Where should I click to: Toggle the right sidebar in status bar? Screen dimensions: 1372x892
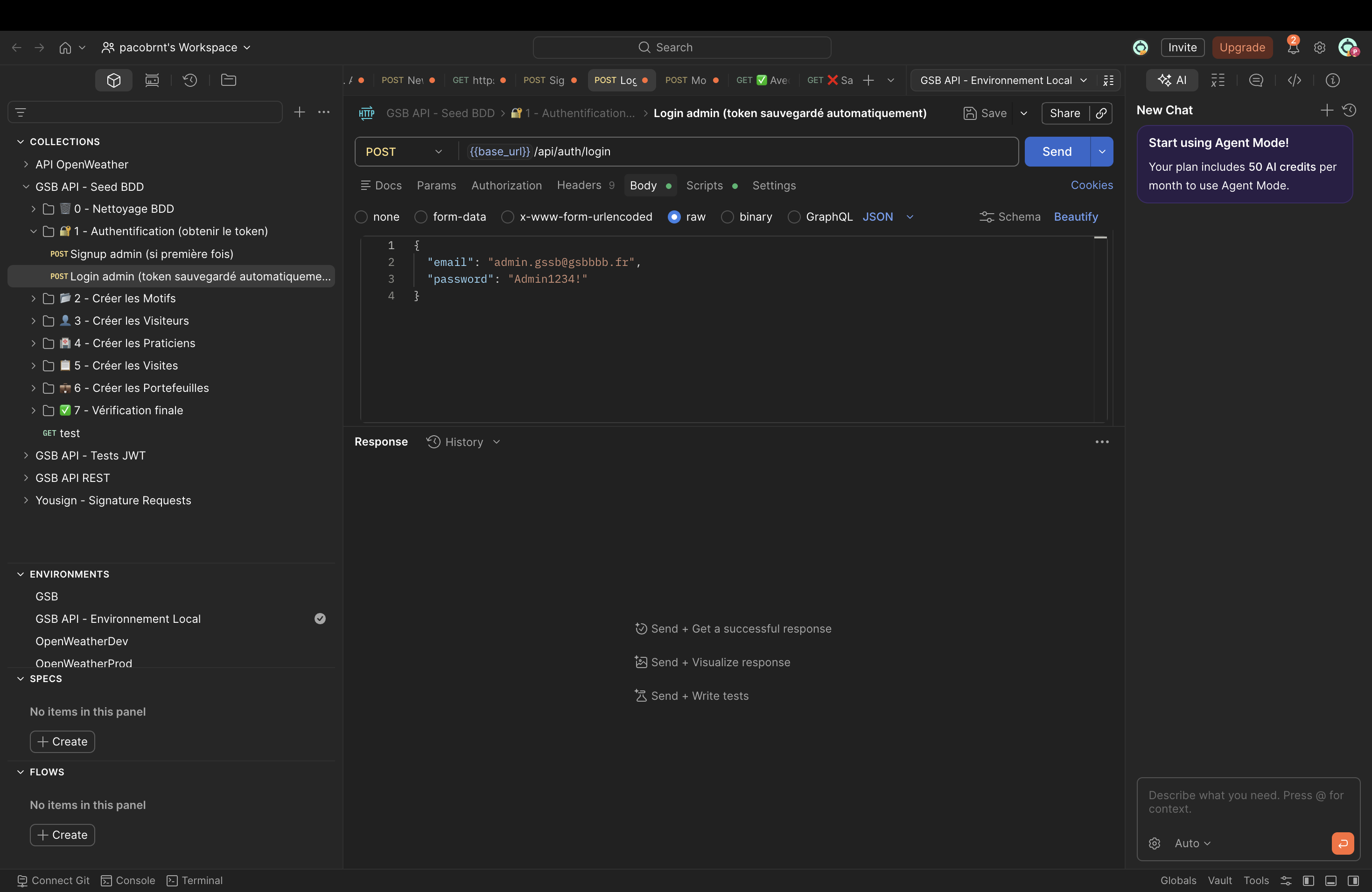[x=1353, y=880]
